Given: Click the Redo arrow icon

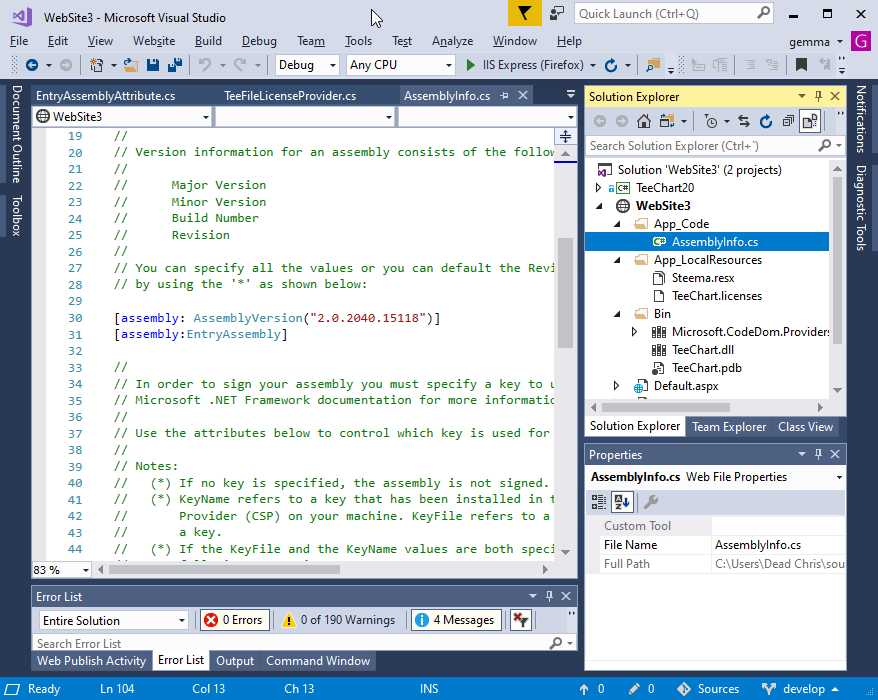Looking at the screenshot, I should pos(240,65).
